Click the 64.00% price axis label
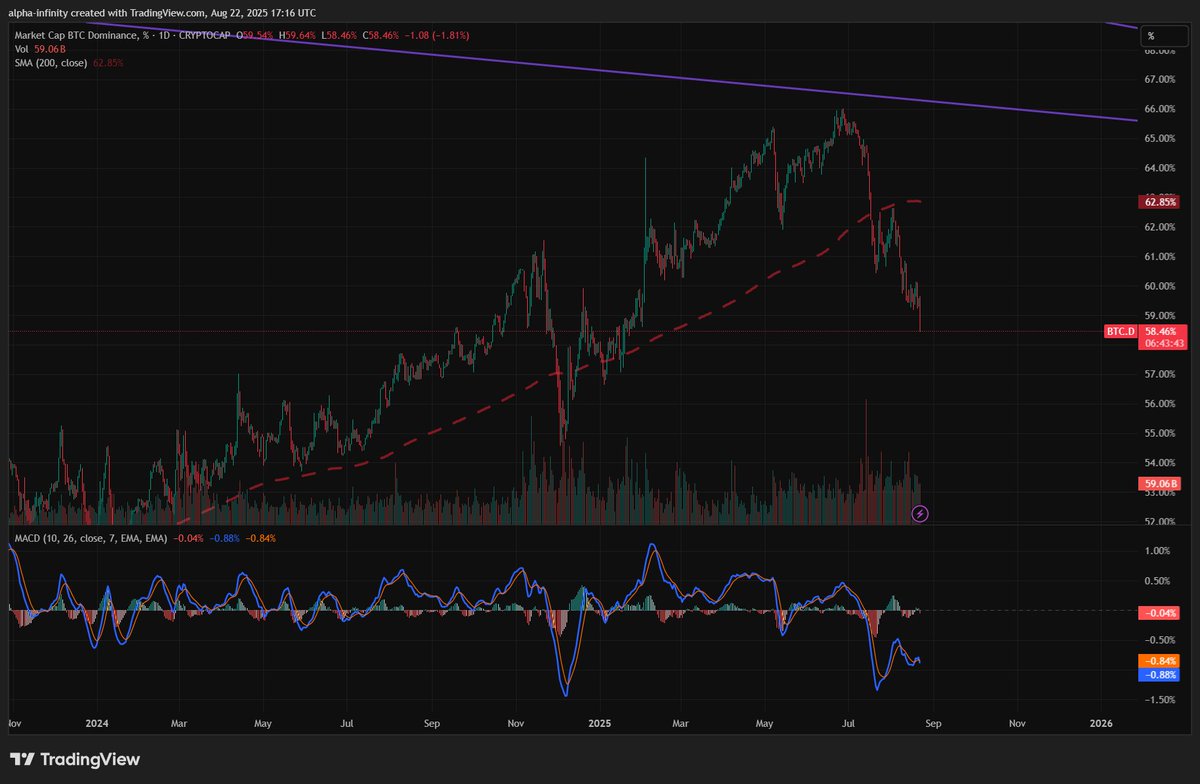Image resolution: width=1200 pixels, height=784 pixels. pos(1160,168)
